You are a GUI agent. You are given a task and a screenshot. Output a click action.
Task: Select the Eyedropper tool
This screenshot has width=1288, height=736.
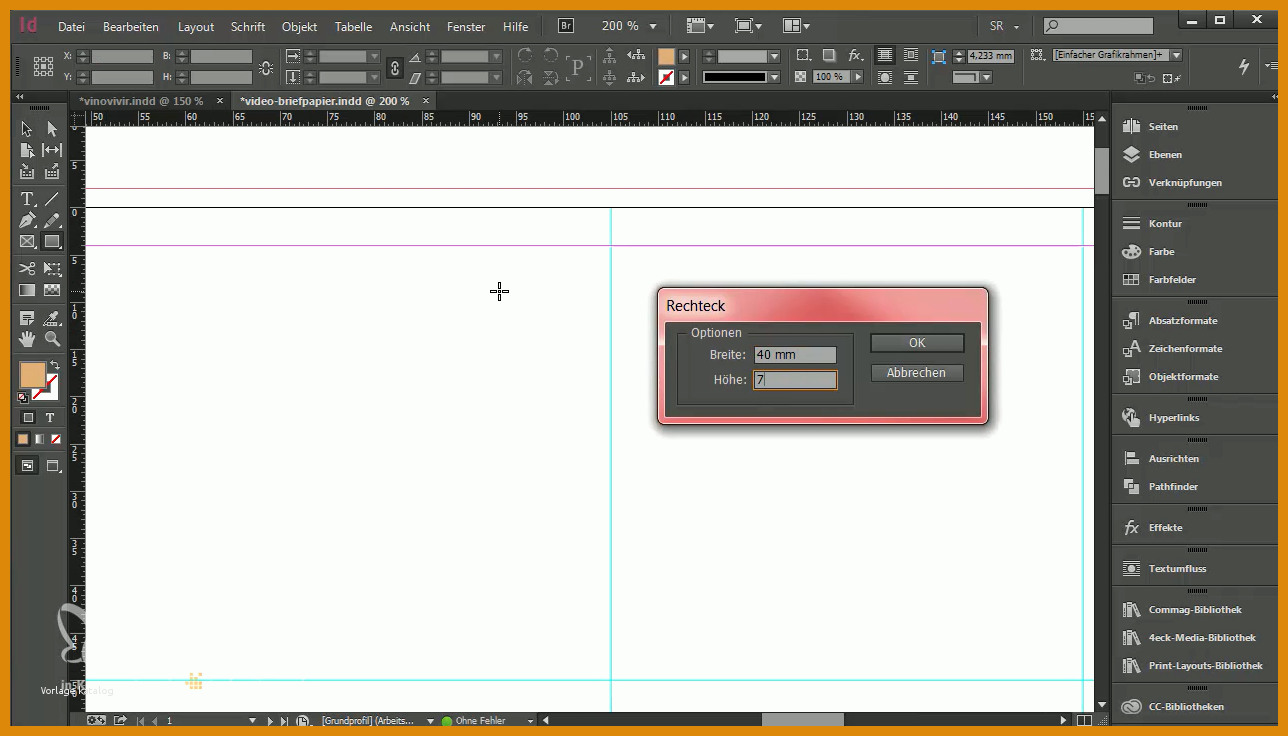(x=52, y=318)
